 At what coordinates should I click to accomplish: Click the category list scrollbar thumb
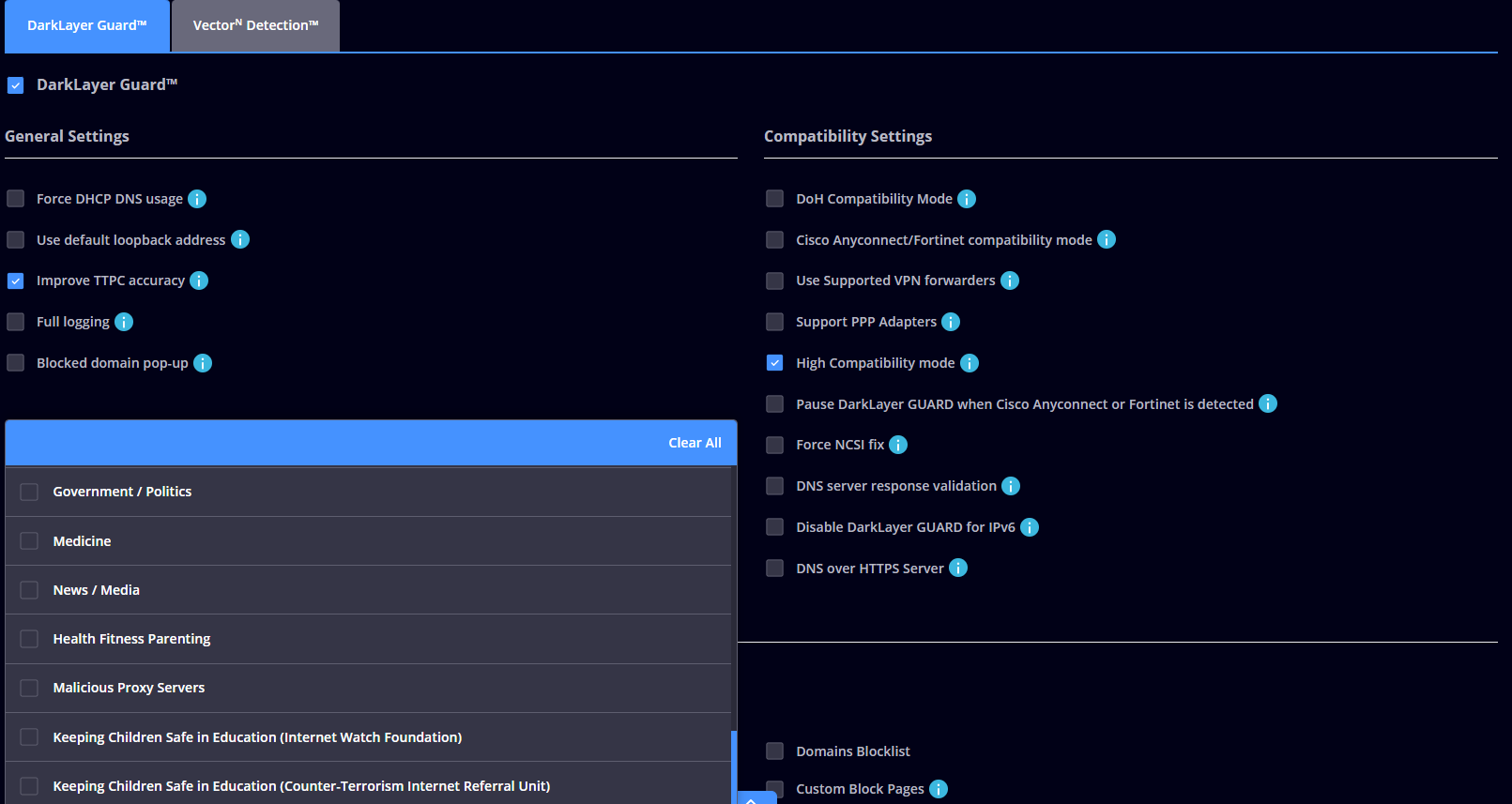pyautogui.click(x=734, y=767)
